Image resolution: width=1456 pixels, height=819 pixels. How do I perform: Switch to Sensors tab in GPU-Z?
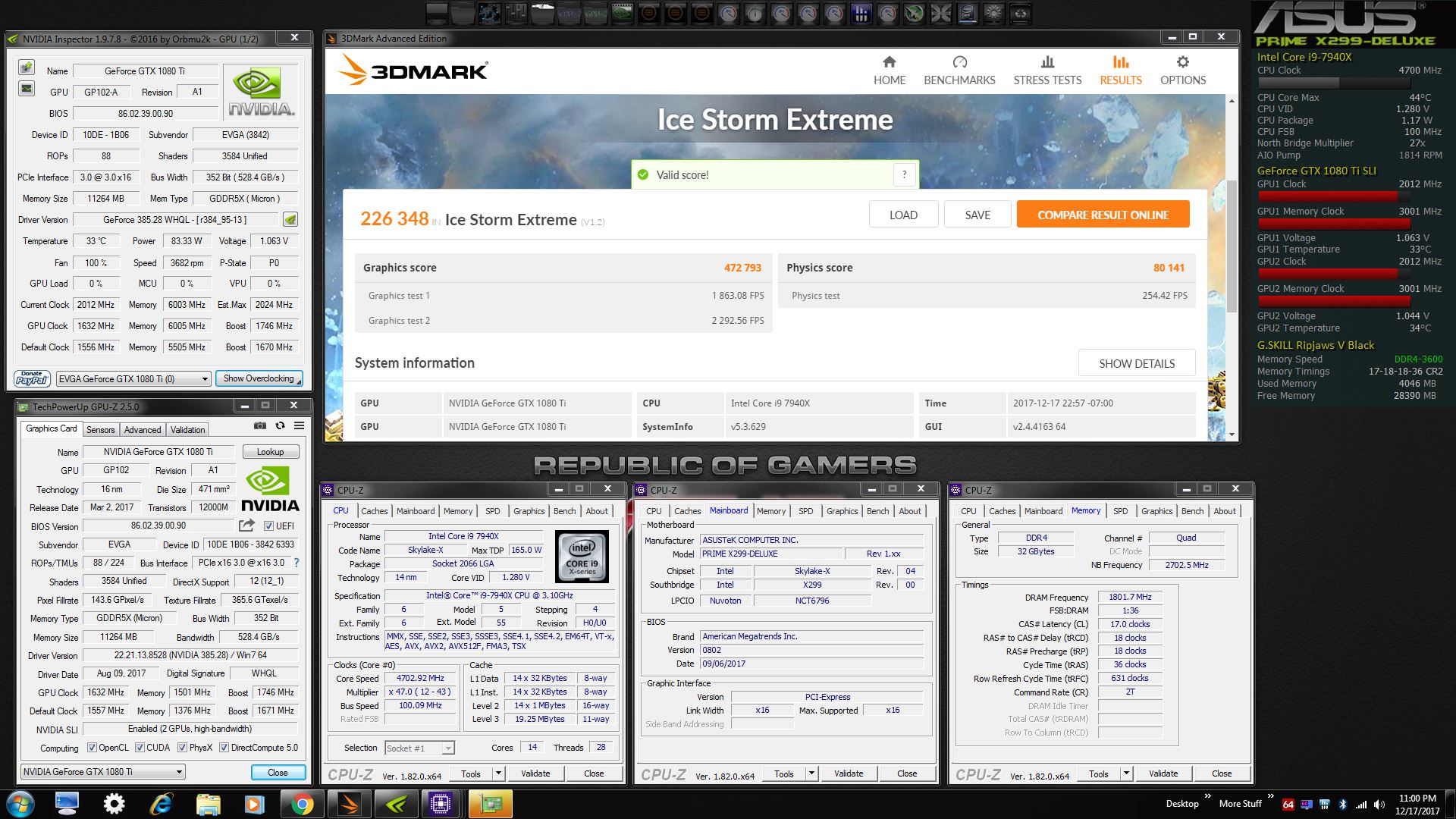coord(100,429)
